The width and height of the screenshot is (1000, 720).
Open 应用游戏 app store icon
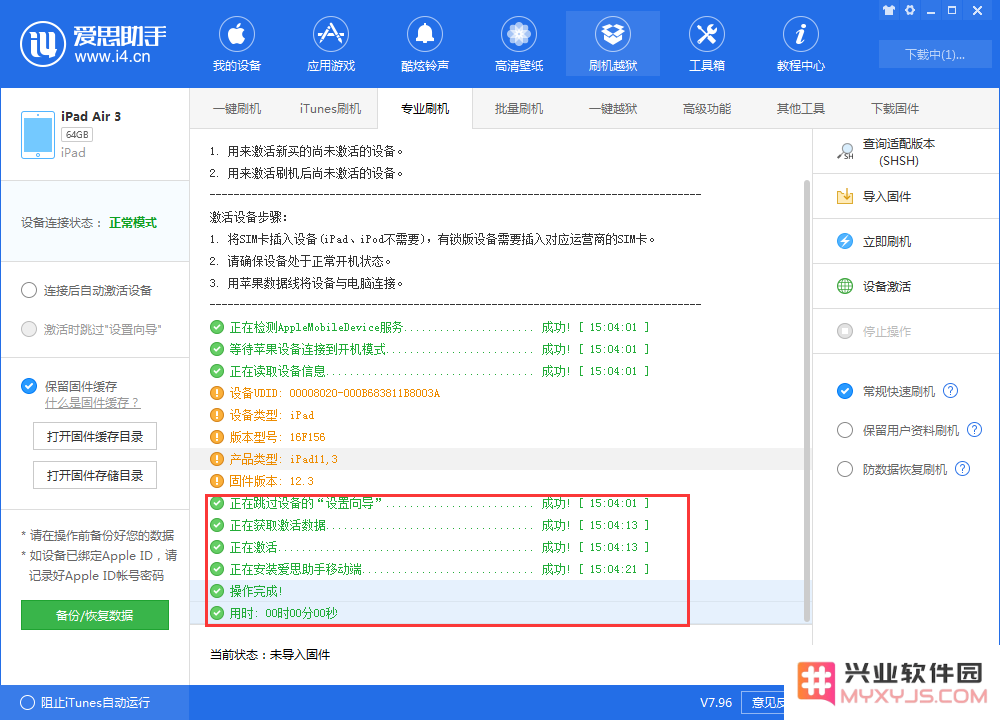[x=330, y=34]
